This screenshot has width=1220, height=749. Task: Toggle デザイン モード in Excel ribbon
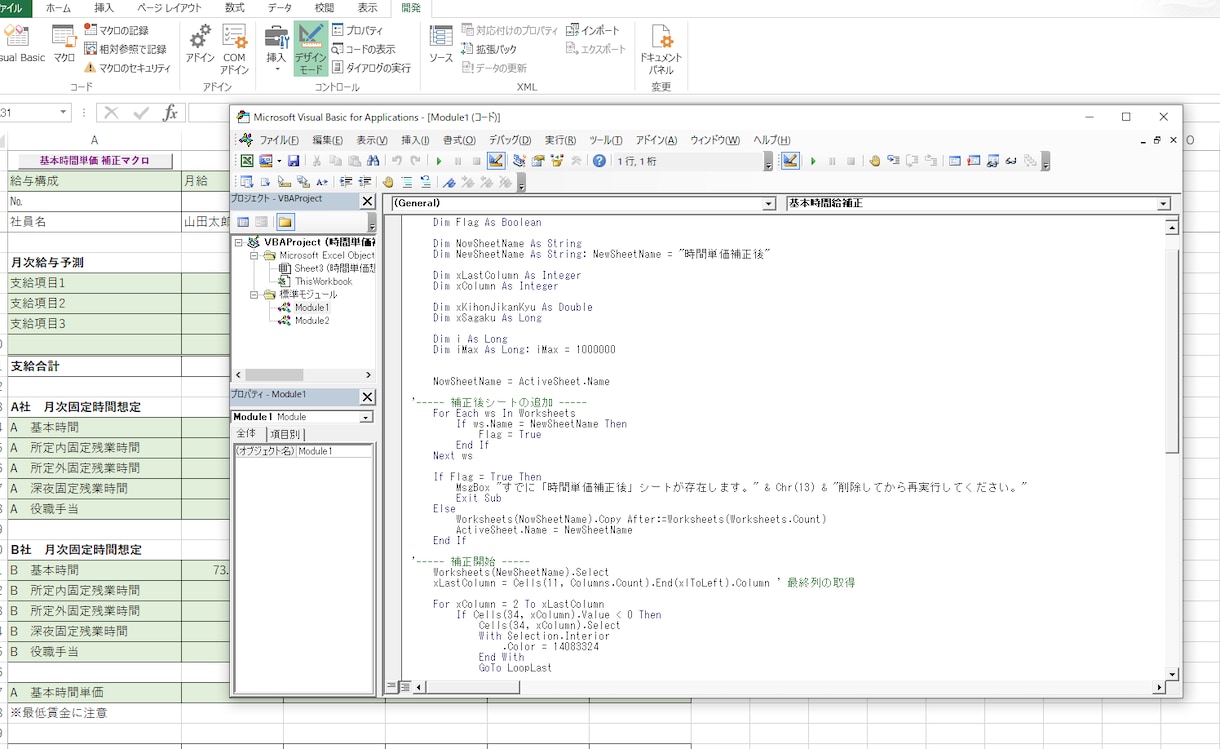click(x=311, y=49)
